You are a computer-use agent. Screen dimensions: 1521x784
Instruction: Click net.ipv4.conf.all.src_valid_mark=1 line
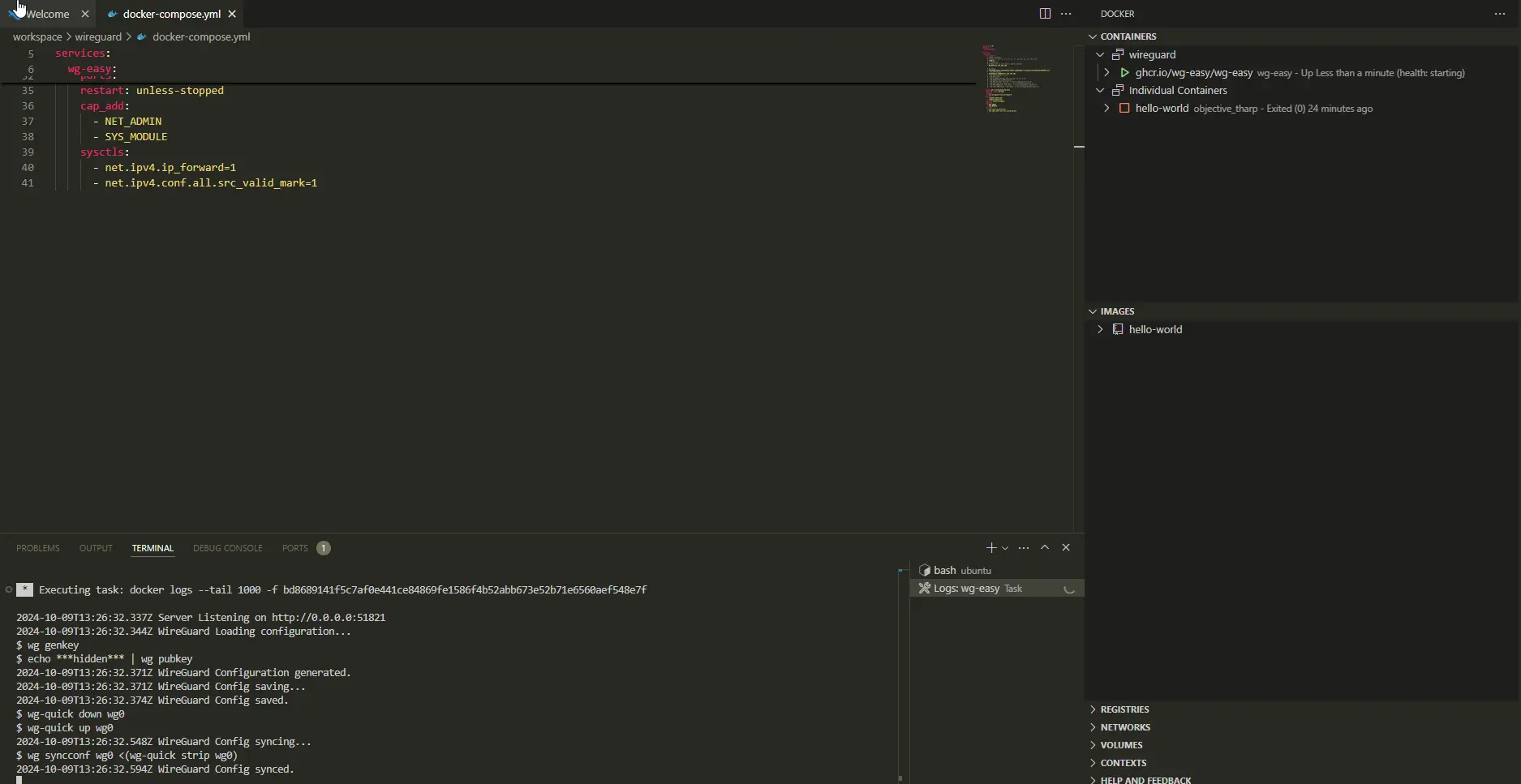(211, 182)
